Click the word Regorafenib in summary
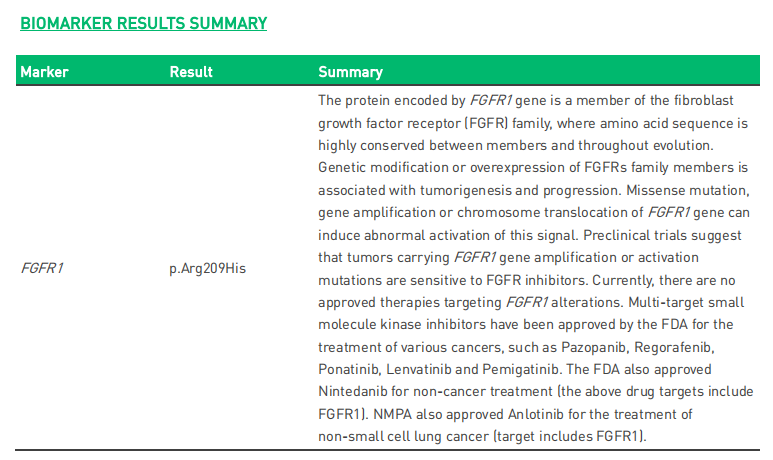Screen dimensions: 773x460 click(x=674, y=348)
